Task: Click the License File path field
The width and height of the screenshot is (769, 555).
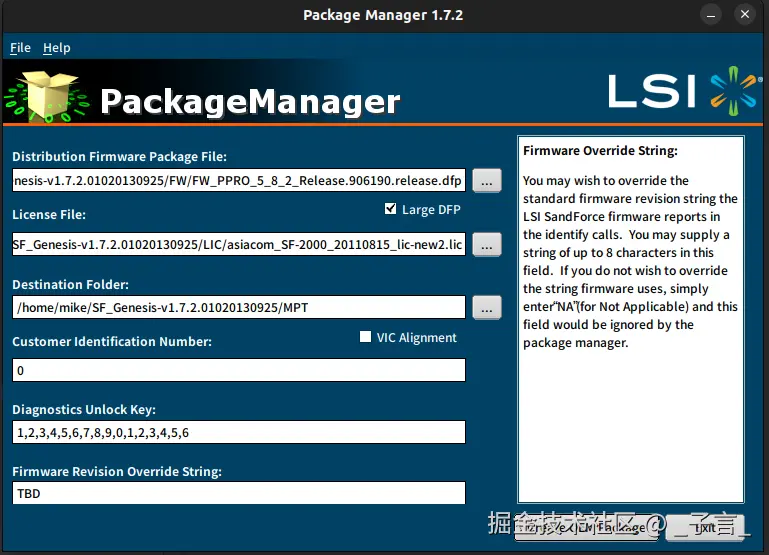Action: point(239,244)
